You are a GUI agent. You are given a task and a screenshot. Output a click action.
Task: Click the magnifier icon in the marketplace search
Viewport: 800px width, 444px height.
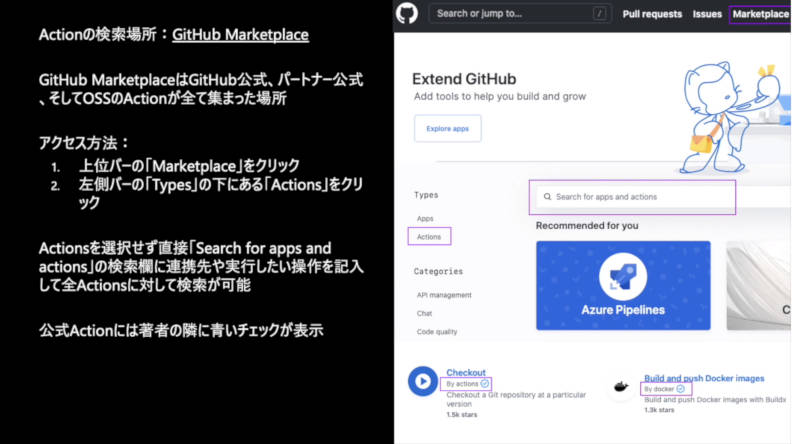547,197
